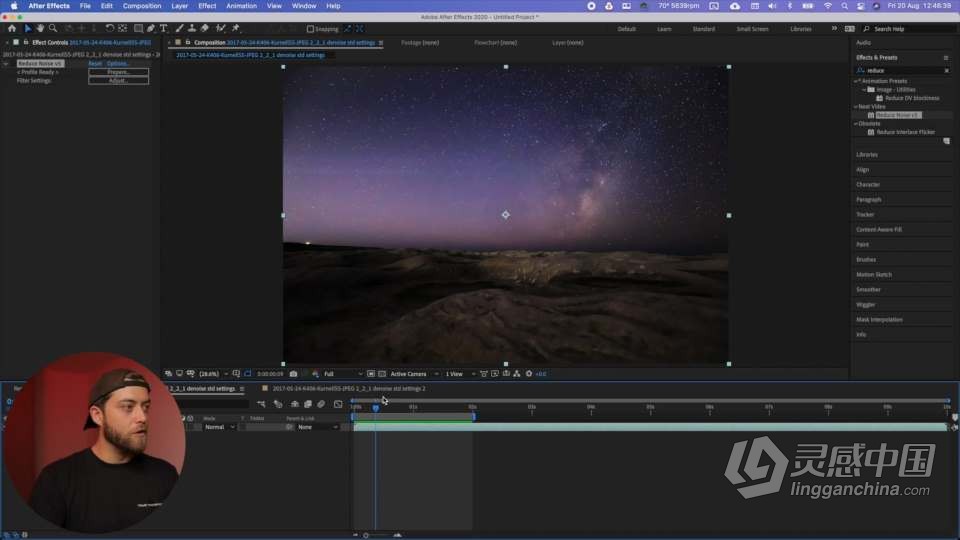Select the Hand tool
Screen dimensions: 960x540
click(40, 29)
